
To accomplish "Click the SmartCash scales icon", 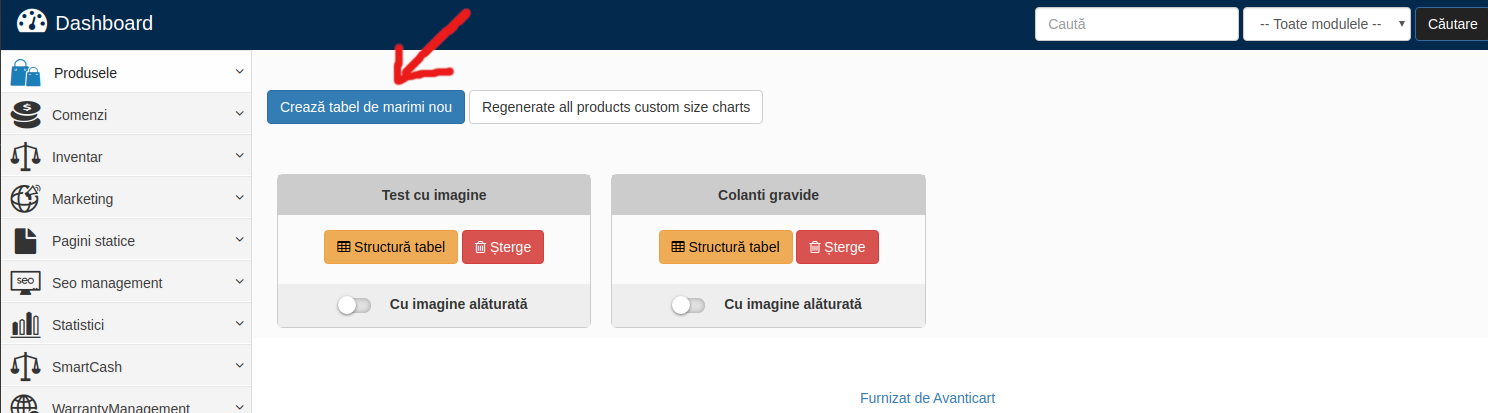I will click(26, 367).
